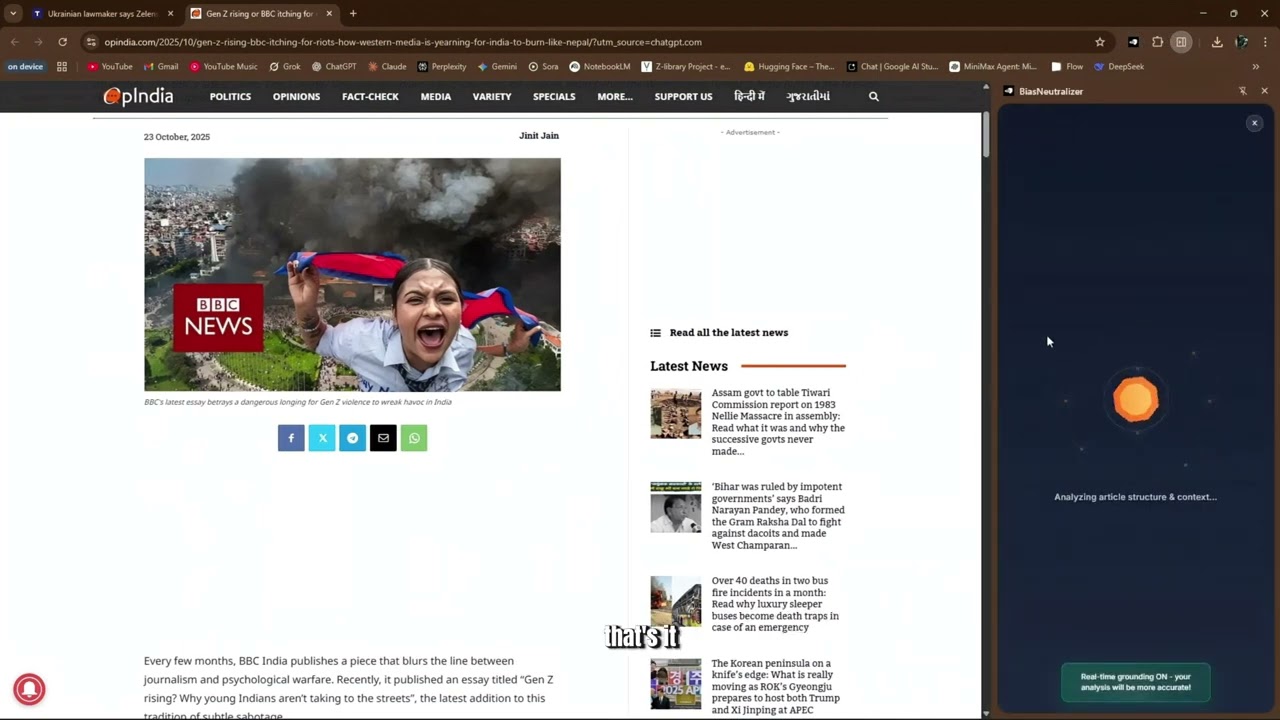The height and width of the screenshot is (720, 1280).
Task: Go to the FACT-CHECK section
Action: click(370, 97)
